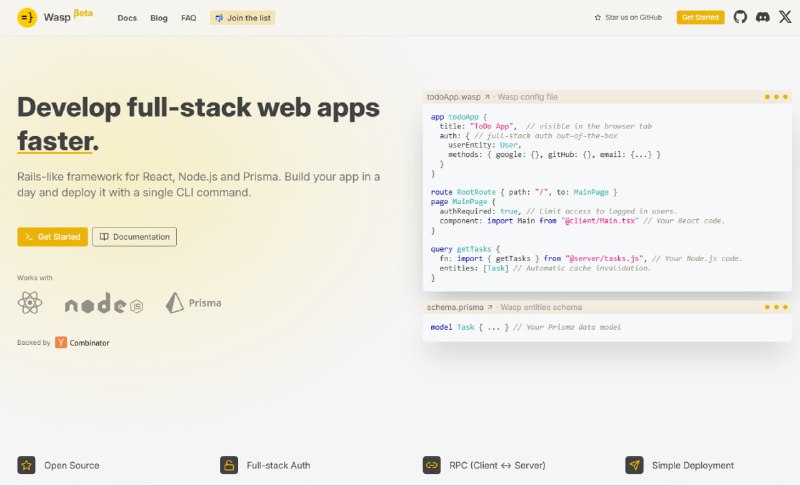Click Star us on GitHub link
Image resolution: width=800 pixels, height=486 pixels.
628,18
